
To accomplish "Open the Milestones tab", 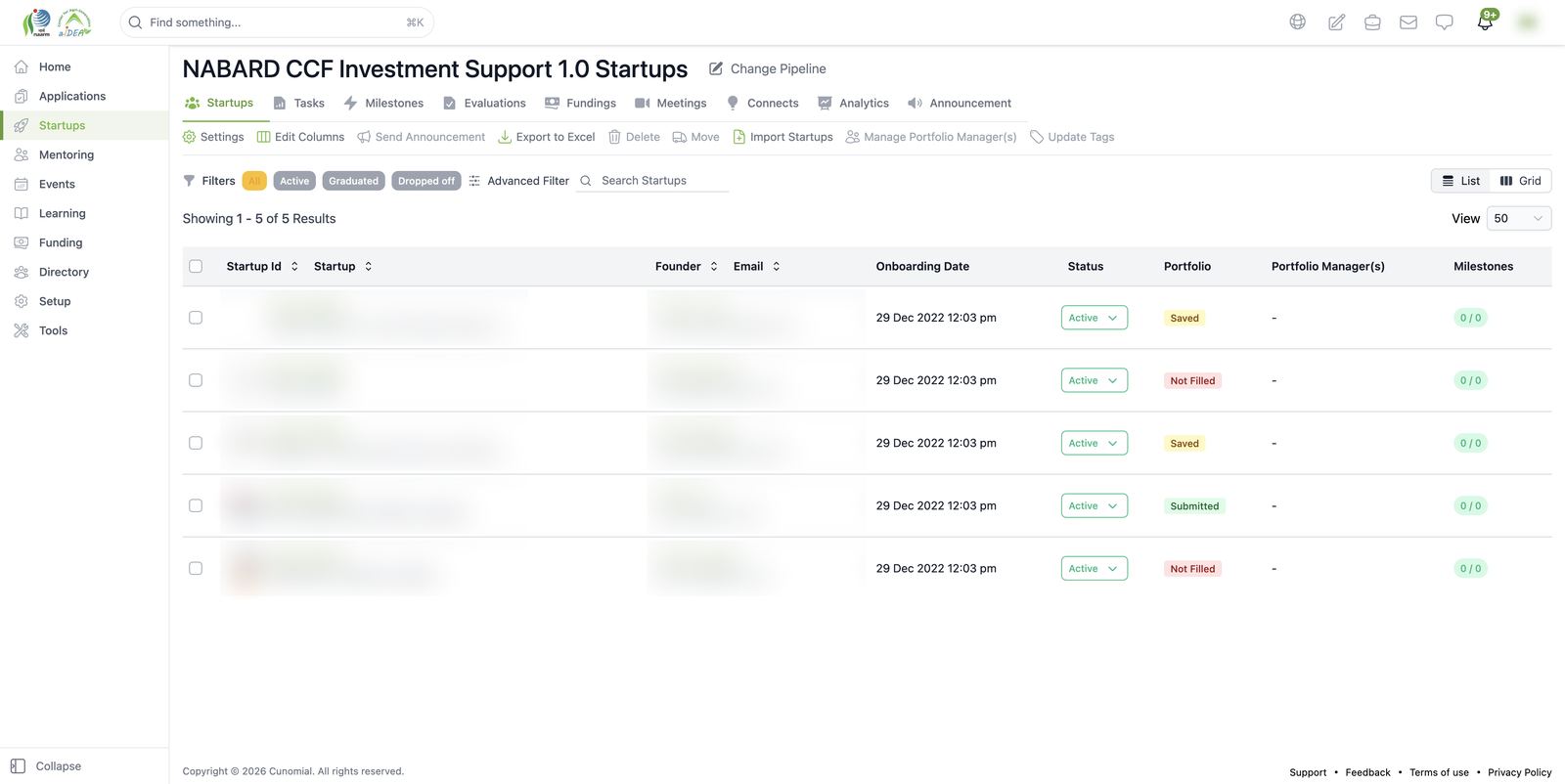I will coord(383,103).
